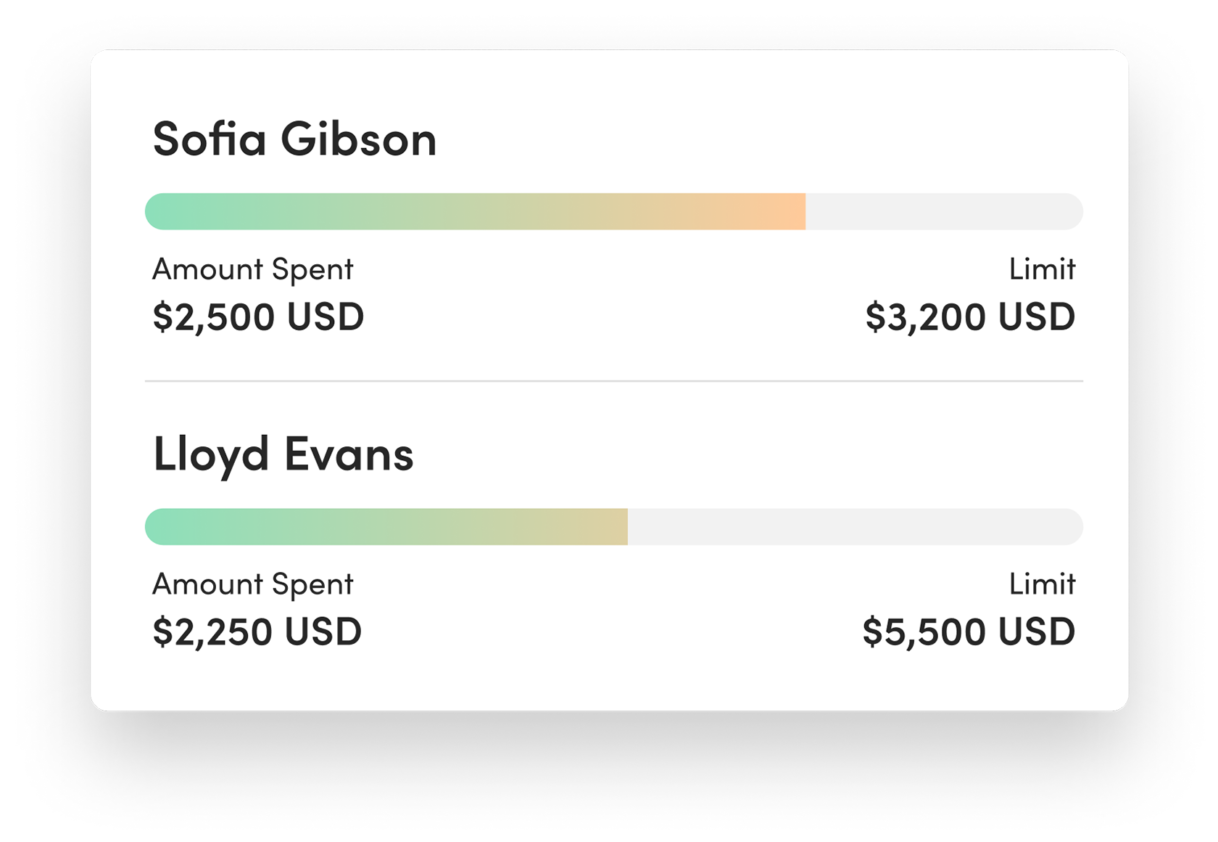Image resolution: width=1218 pixels, height=842 pixels.
Task: Click the tan fill edge of Lloyd Evans's bar
Action: coord(620,527)
